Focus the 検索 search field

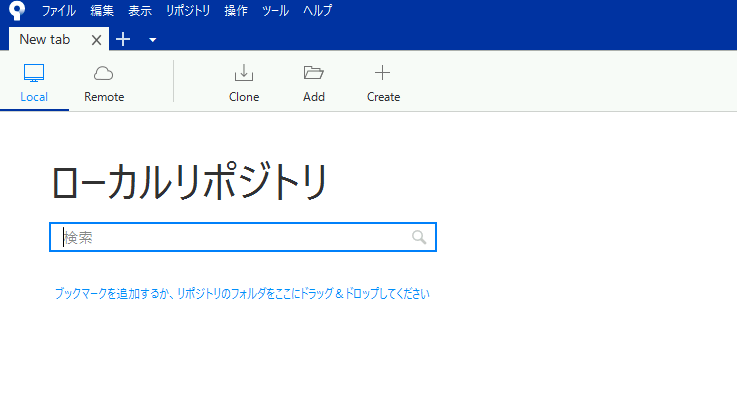click(x=243, y=237)
